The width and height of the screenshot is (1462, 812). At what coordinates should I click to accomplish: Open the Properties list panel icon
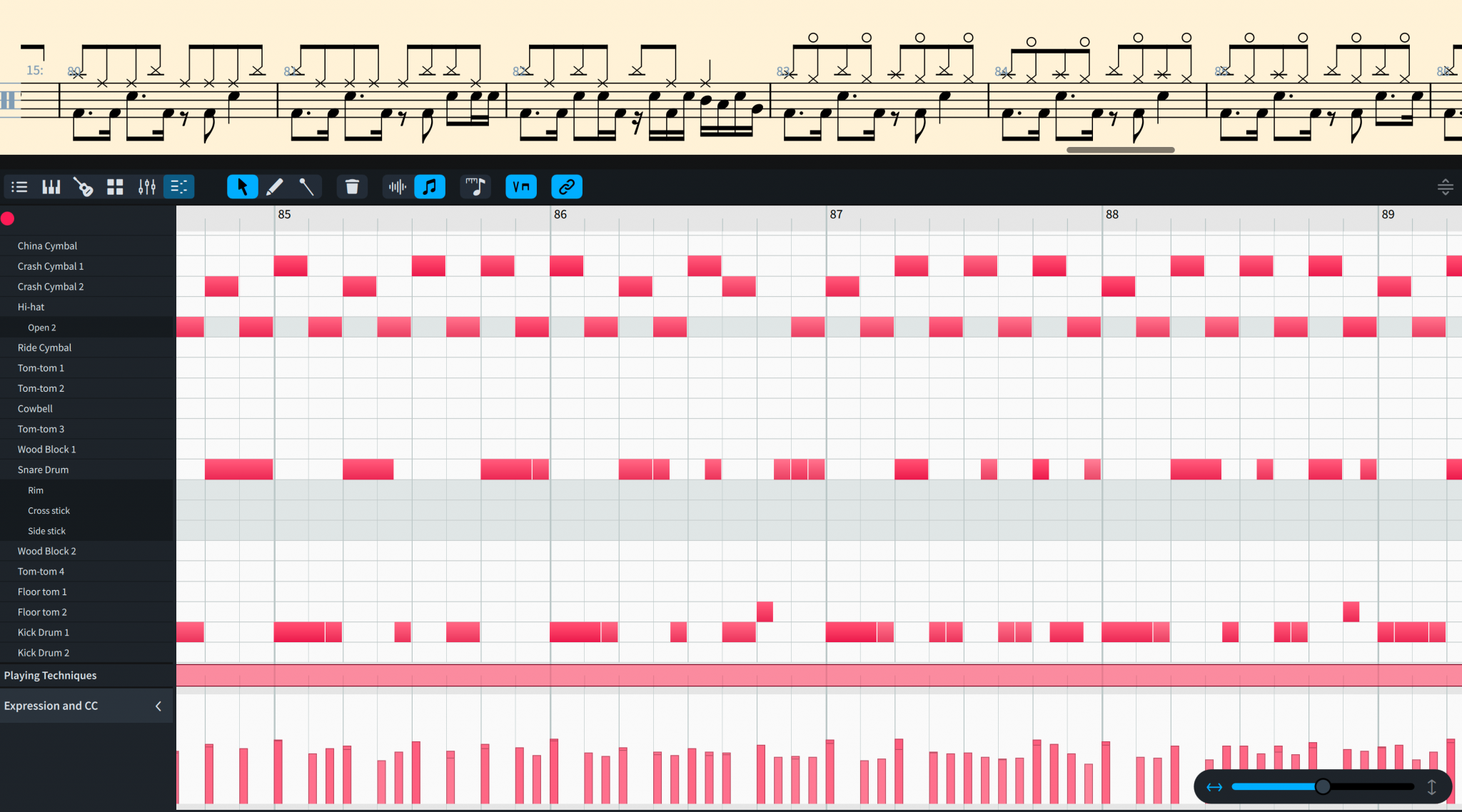coord(19,187)
